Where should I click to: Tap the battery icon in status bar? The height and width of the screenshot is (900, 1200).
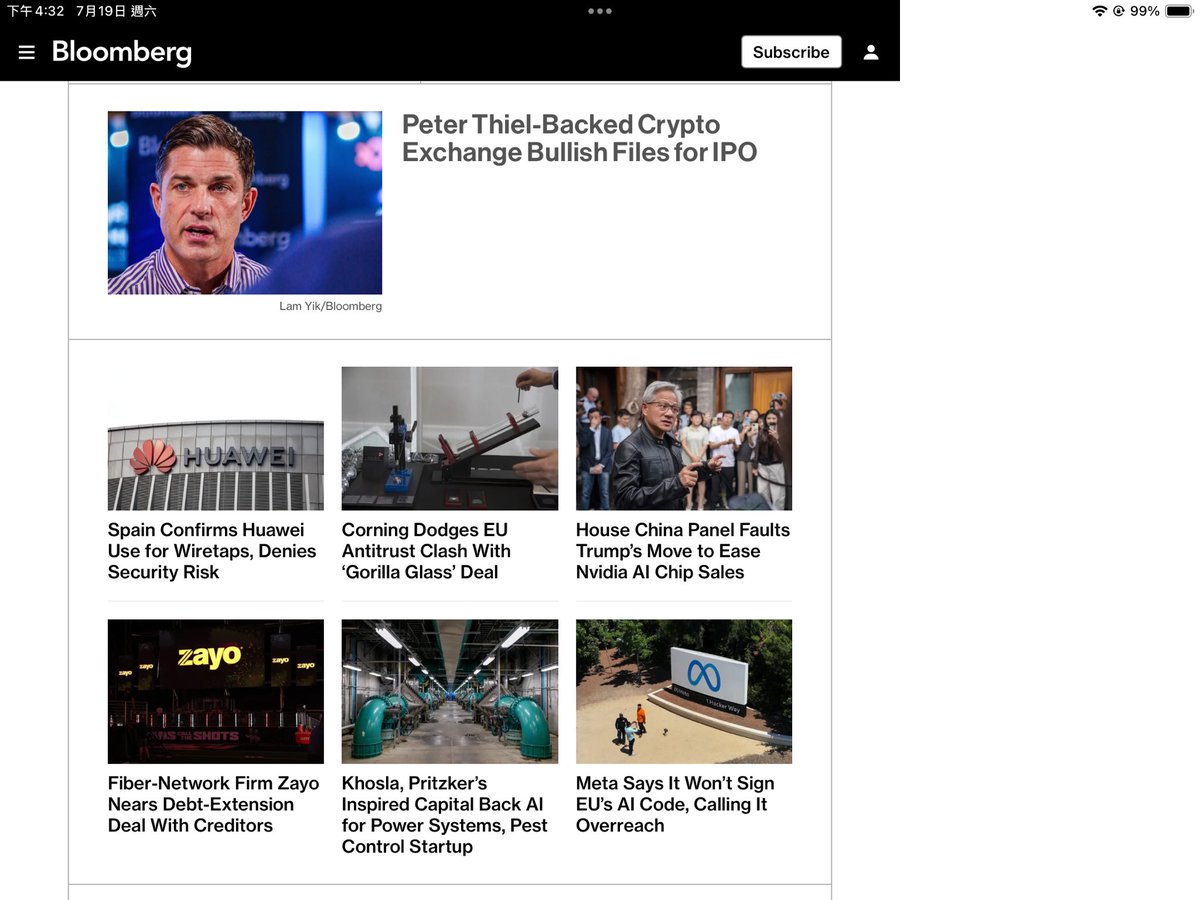point(1179,11)
